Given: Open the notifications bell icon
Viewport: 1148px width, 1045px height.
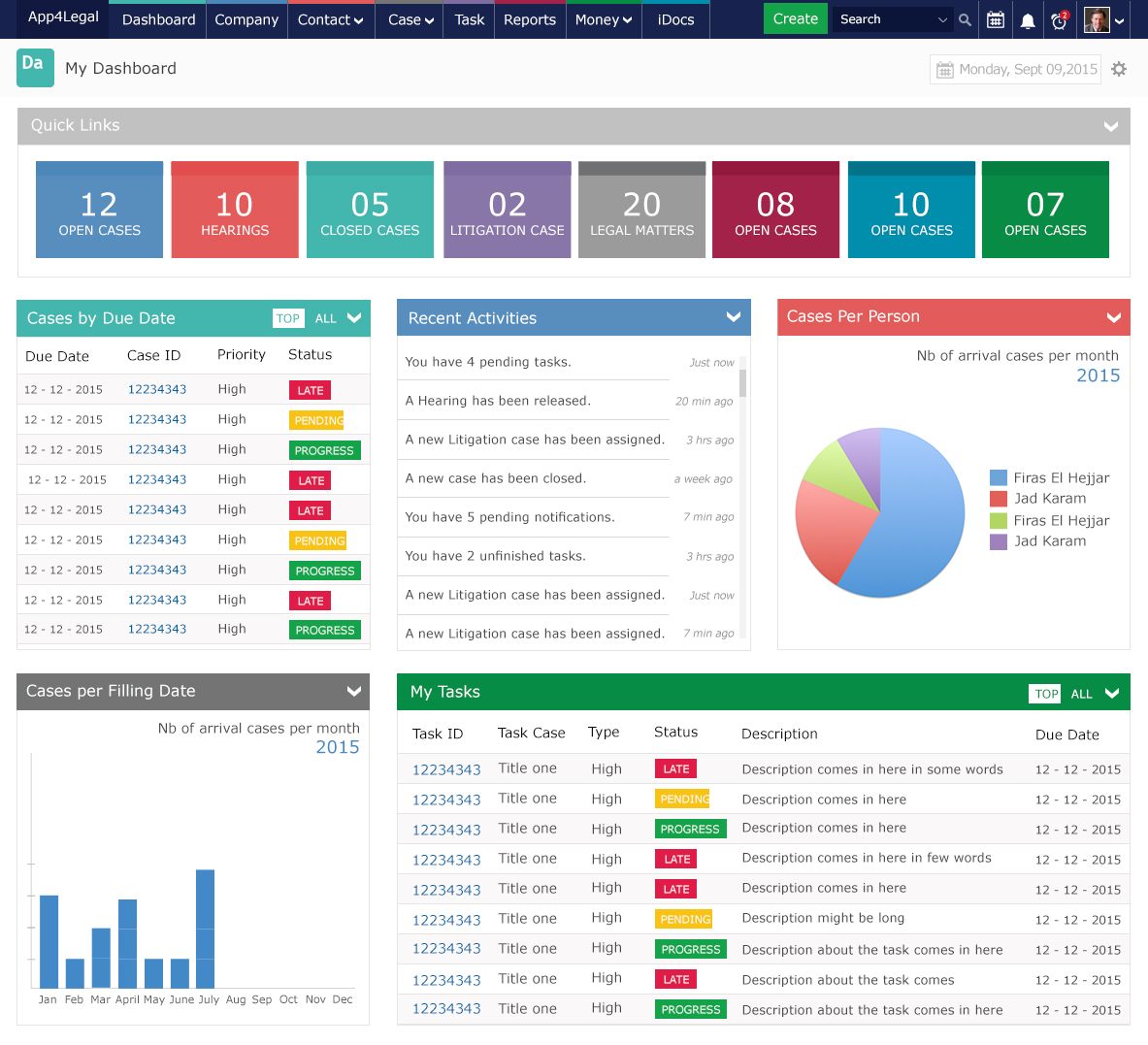Looking at the screenshot, I should [x=1028, y=20].
